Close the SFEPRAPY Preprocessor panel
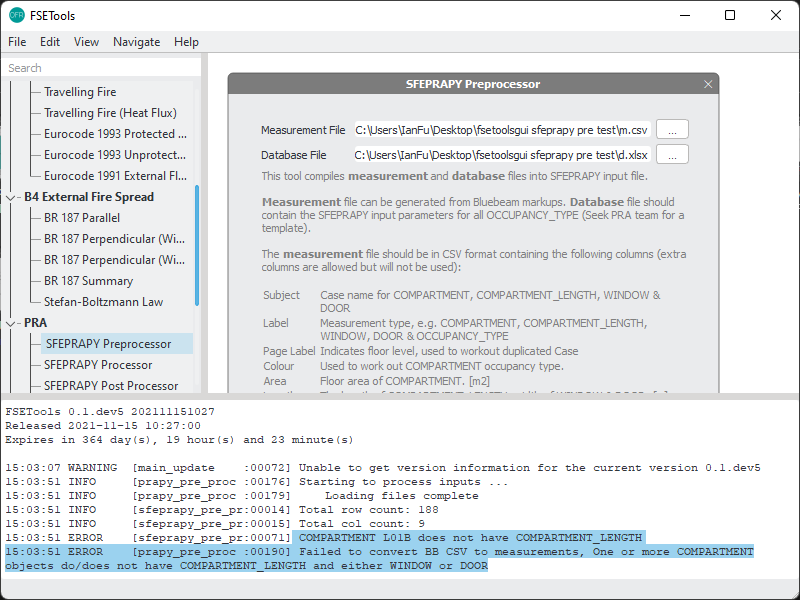This screenshot has width=800, height=600. [x=708, y=84]
